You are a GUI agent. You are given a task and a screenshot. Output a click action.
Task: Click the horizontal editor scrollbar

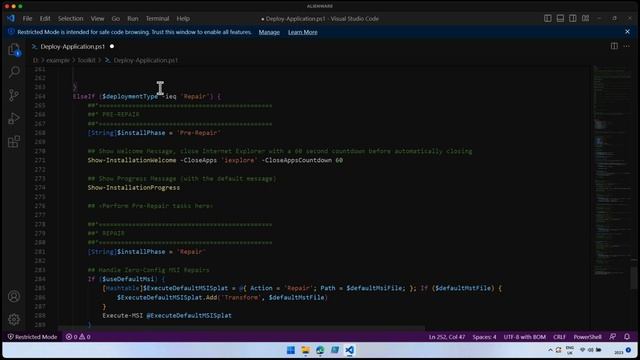pos(242,328)
